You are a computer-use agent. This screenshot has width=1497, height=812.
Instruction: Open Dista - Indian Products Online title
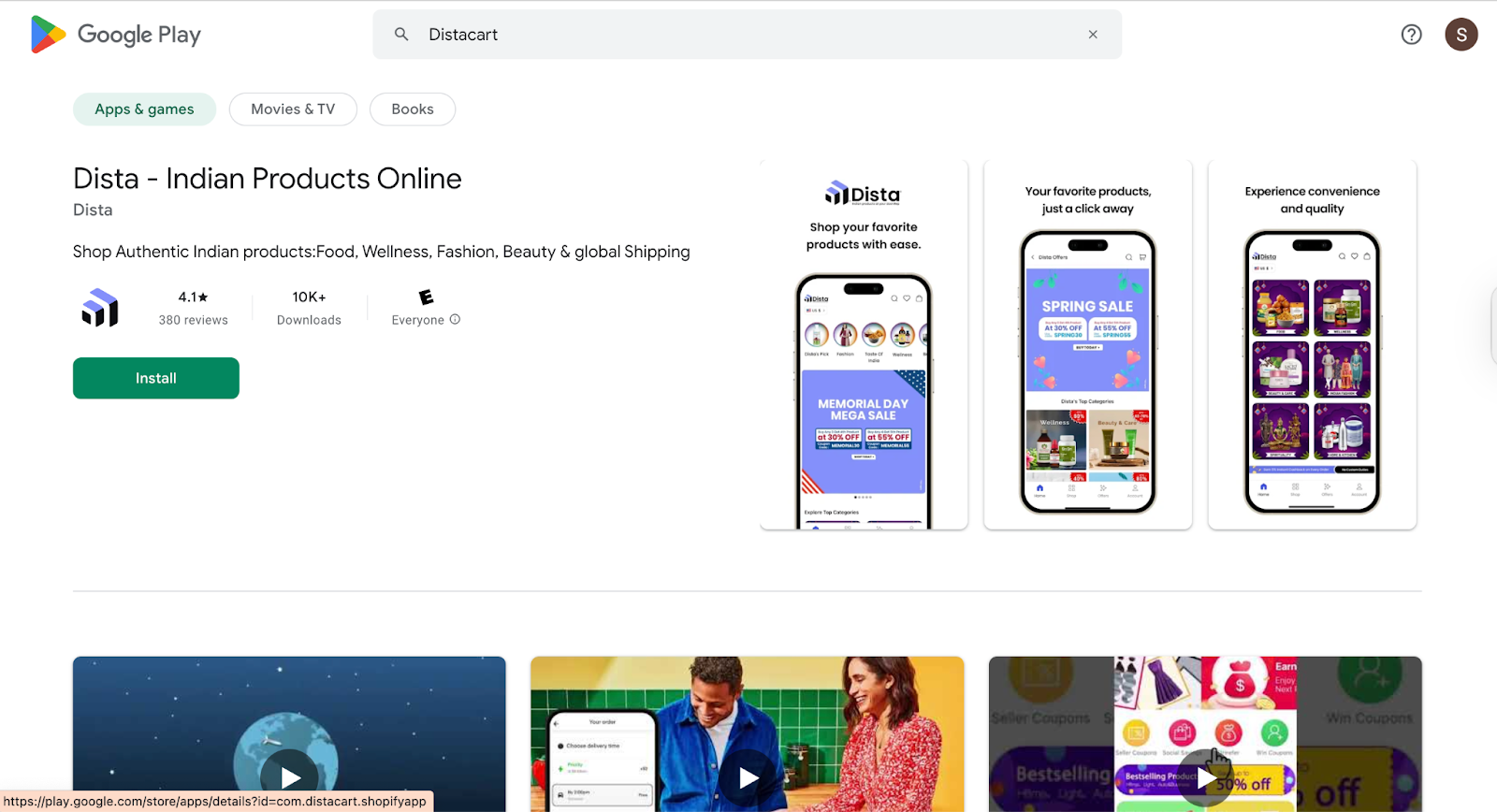(268, 179)
